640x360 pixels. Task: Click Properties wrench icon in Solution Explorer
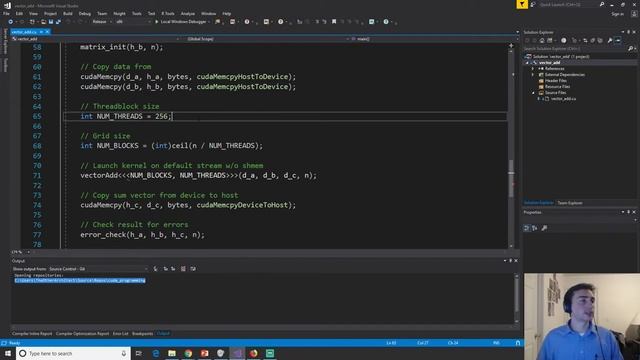[x=610, y=40]
